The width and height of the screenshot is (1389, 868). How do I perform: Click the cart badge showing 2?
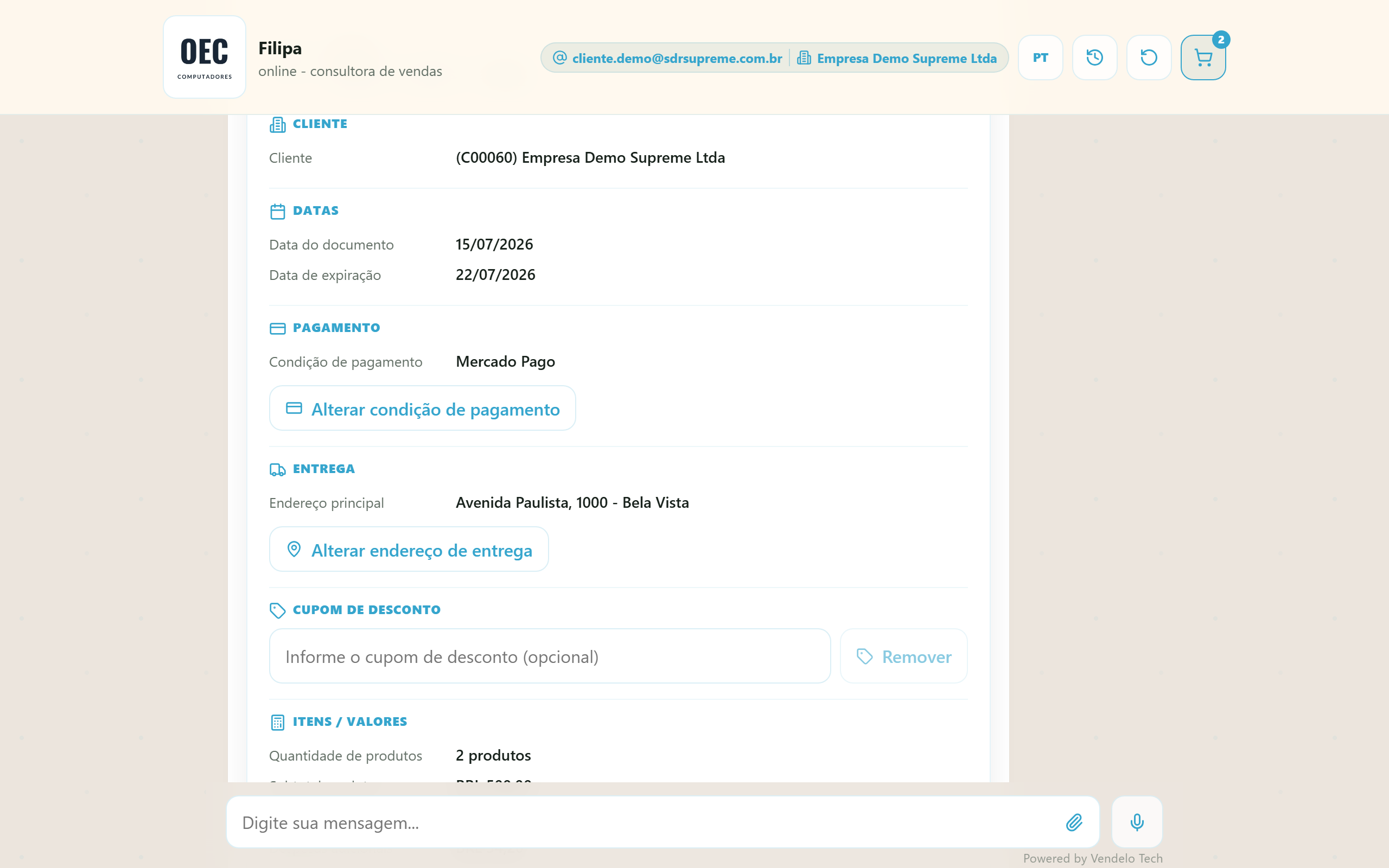[x=1221, y=40]
